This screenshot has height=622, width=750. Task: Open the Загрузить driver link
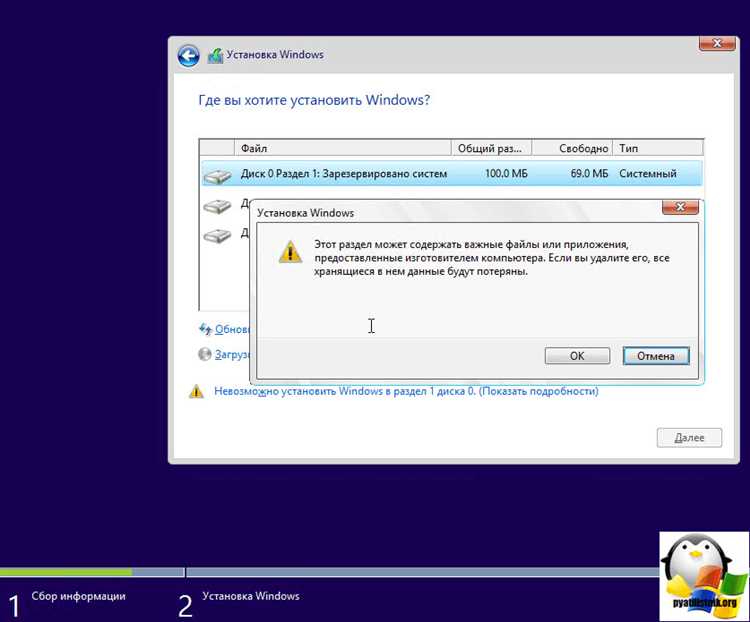232,355
